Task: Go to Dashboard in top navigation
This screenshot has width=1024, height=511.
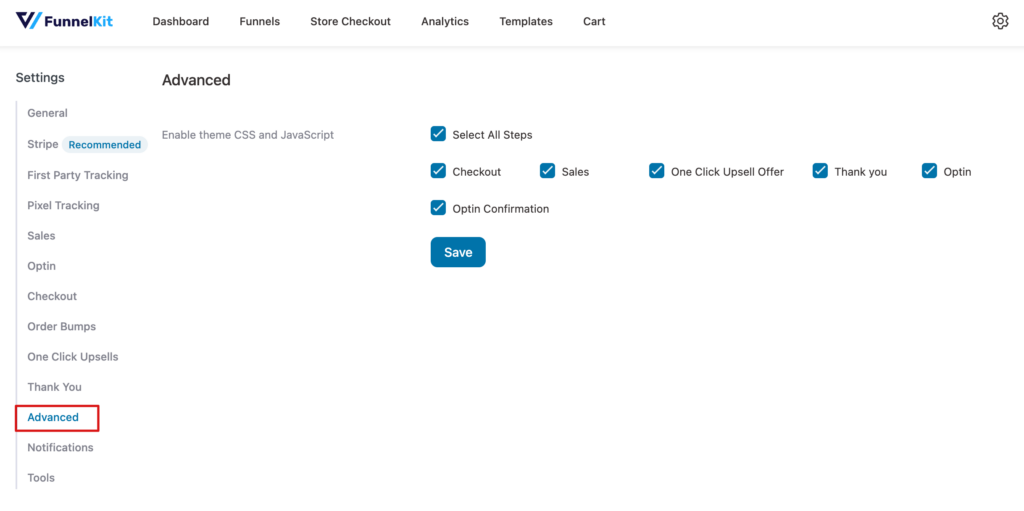Action: (x=181, y=22)
